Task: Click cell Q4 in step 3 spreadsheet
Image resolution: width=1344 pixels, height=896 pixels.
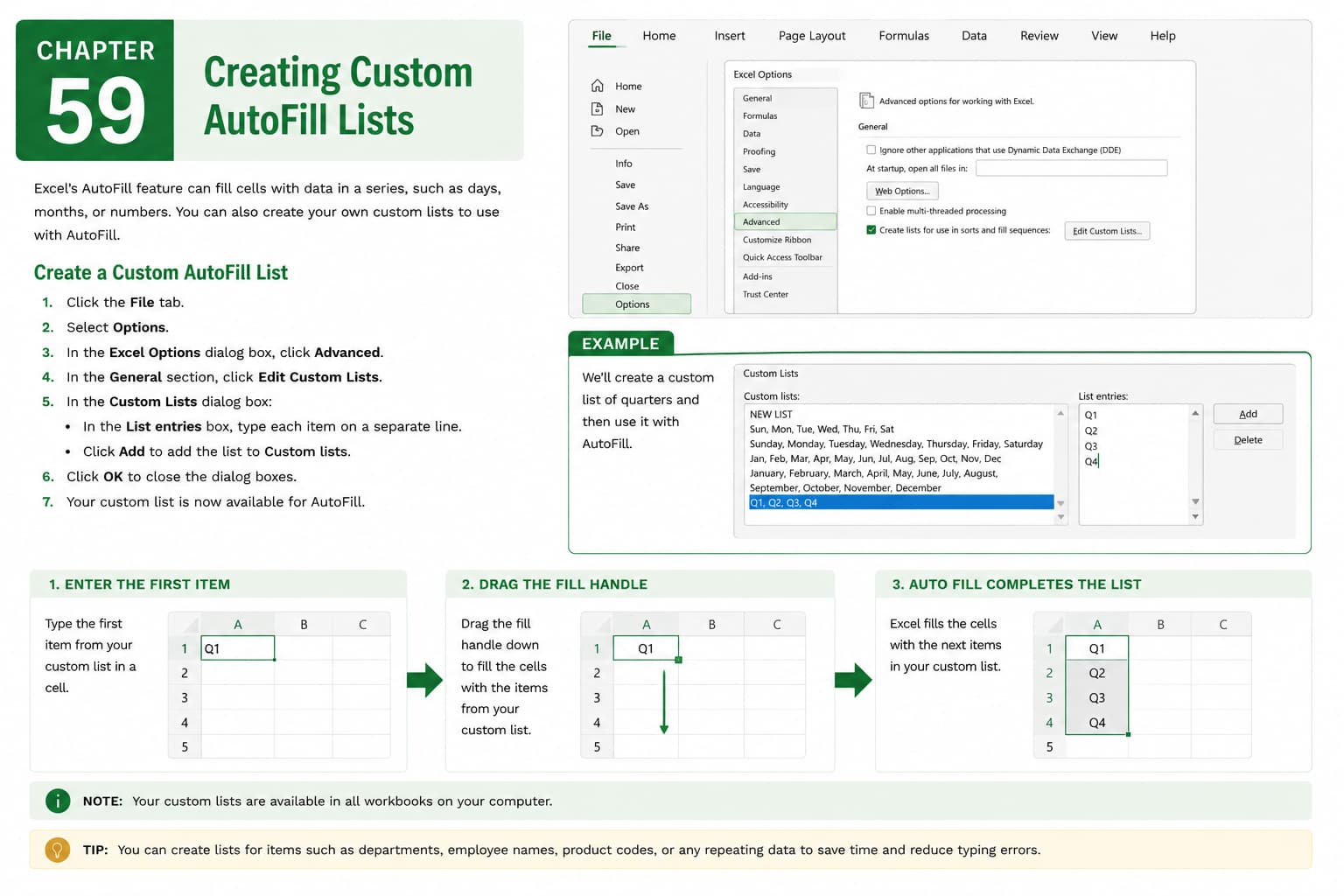Action: (x=1097, y=723)
